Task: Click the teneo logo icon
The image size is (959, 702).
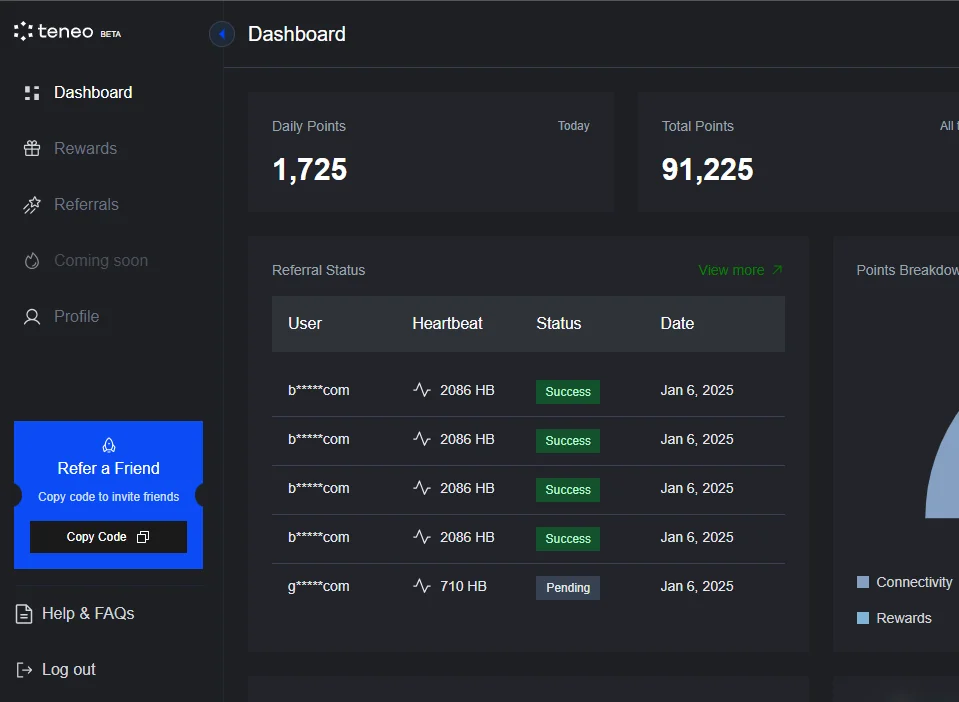Action: (x=23, y=31)
